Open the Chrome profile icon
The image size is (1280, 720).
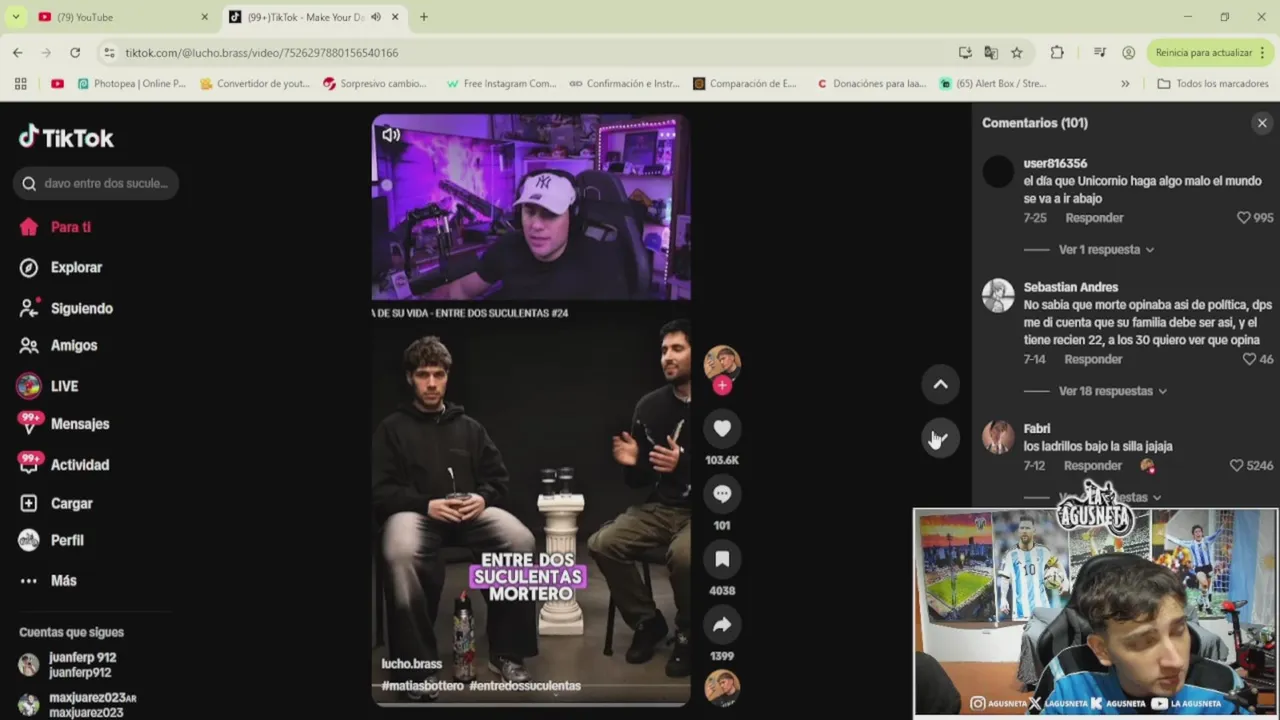[1129, 52]
